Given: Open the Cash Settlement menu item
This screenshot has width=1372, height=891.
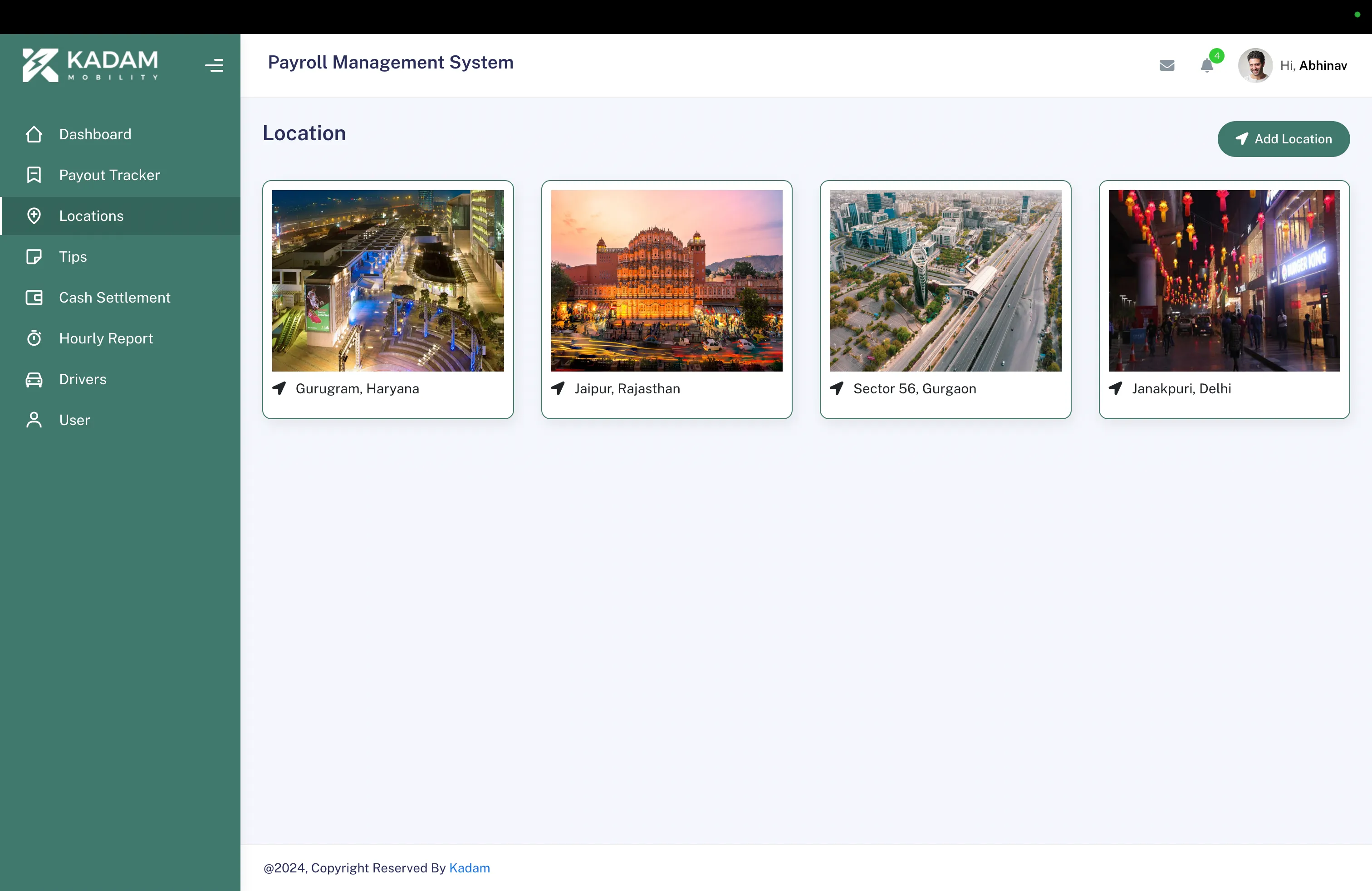Looking at the screenshot, I should click(x=114, y=298).
